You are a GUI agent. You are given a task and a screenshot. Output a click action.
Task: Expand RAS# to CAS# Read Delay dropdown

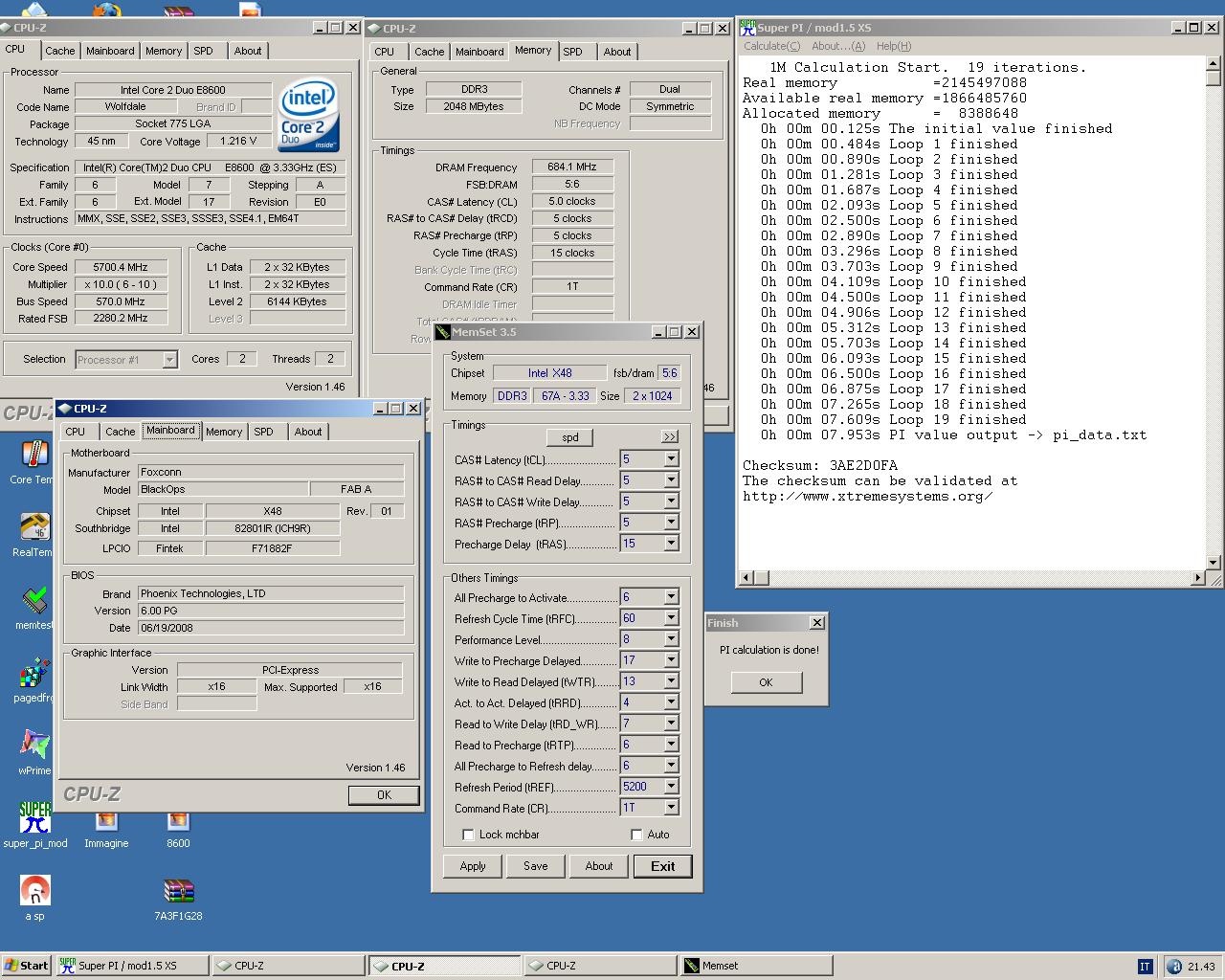[671, 480]
